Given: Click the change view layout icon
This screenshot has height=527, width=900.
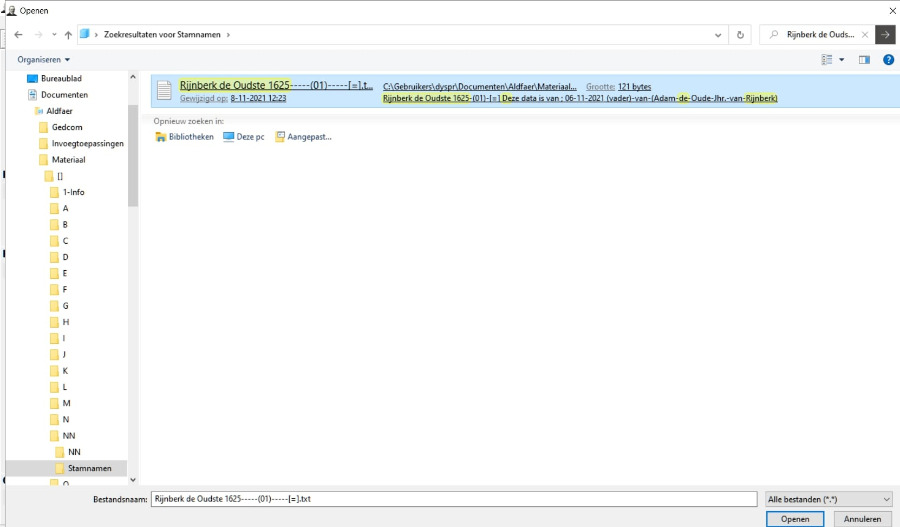Looking at the screenshot, I should click(x=827, y=60).
